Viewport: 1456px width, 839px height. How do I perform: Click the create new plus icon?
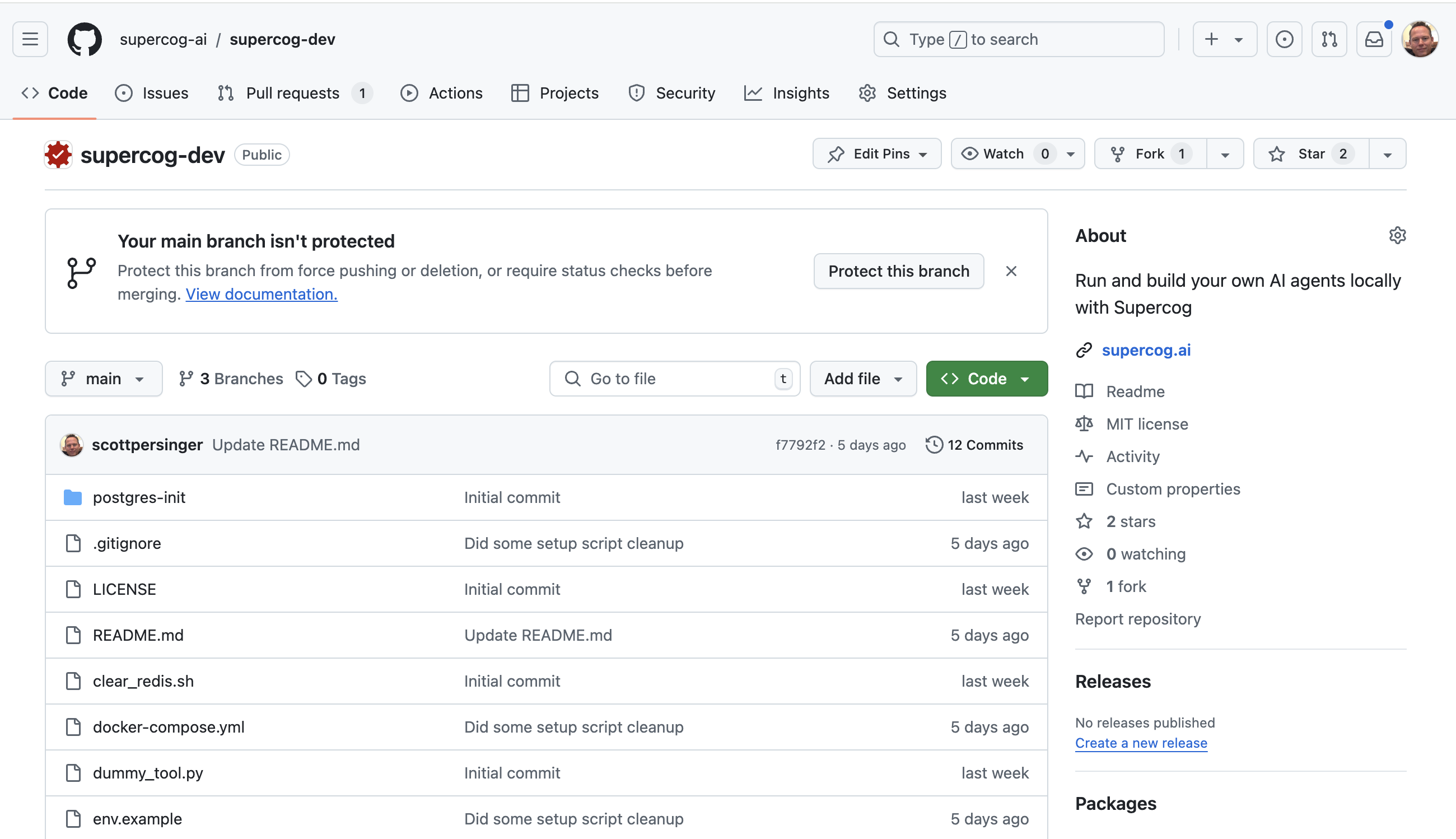pyautogui.click(x=1211, y=39)
